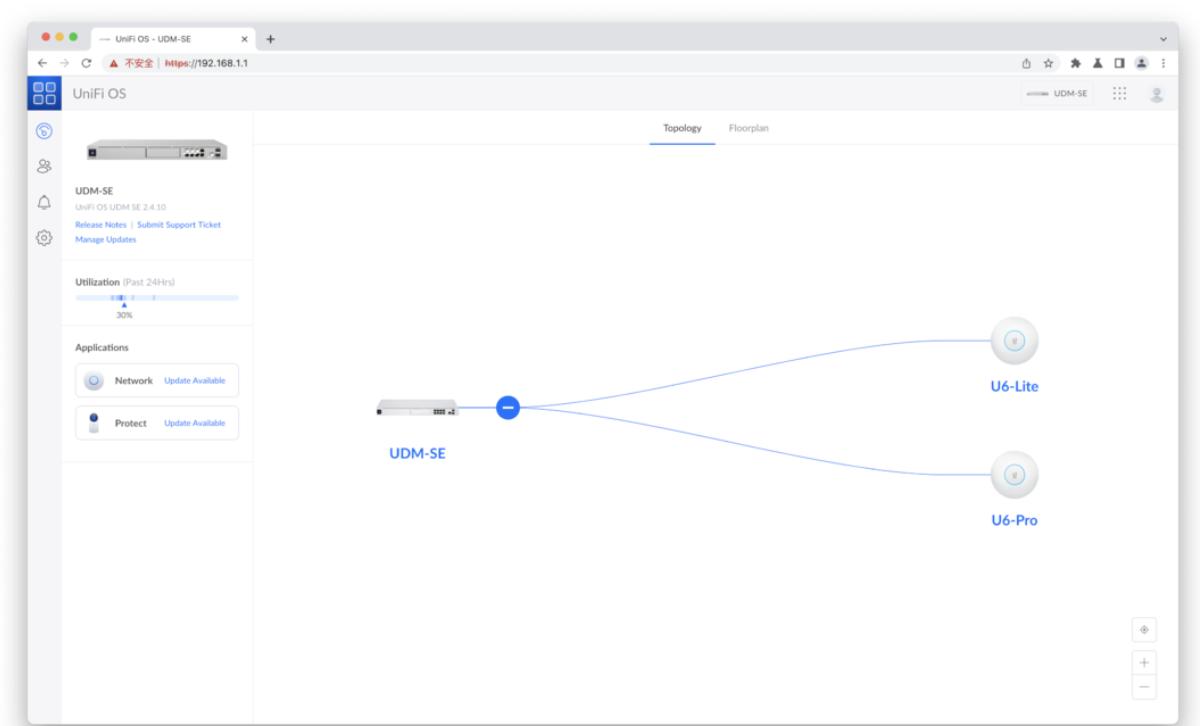Open the UniFi OS dashboard grid icon
The height and width of the screenshot is (726, 1200).
click(x=44, y=94)
